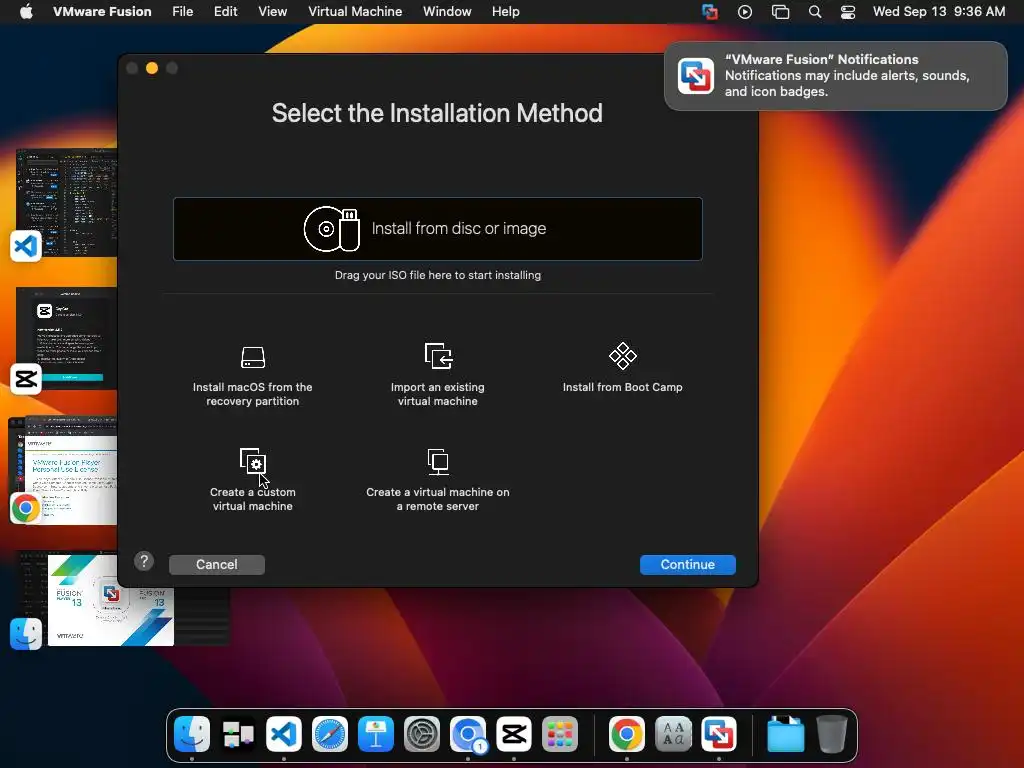
Task: Open the VMware Fusion application menu
Action: point(102,12)
